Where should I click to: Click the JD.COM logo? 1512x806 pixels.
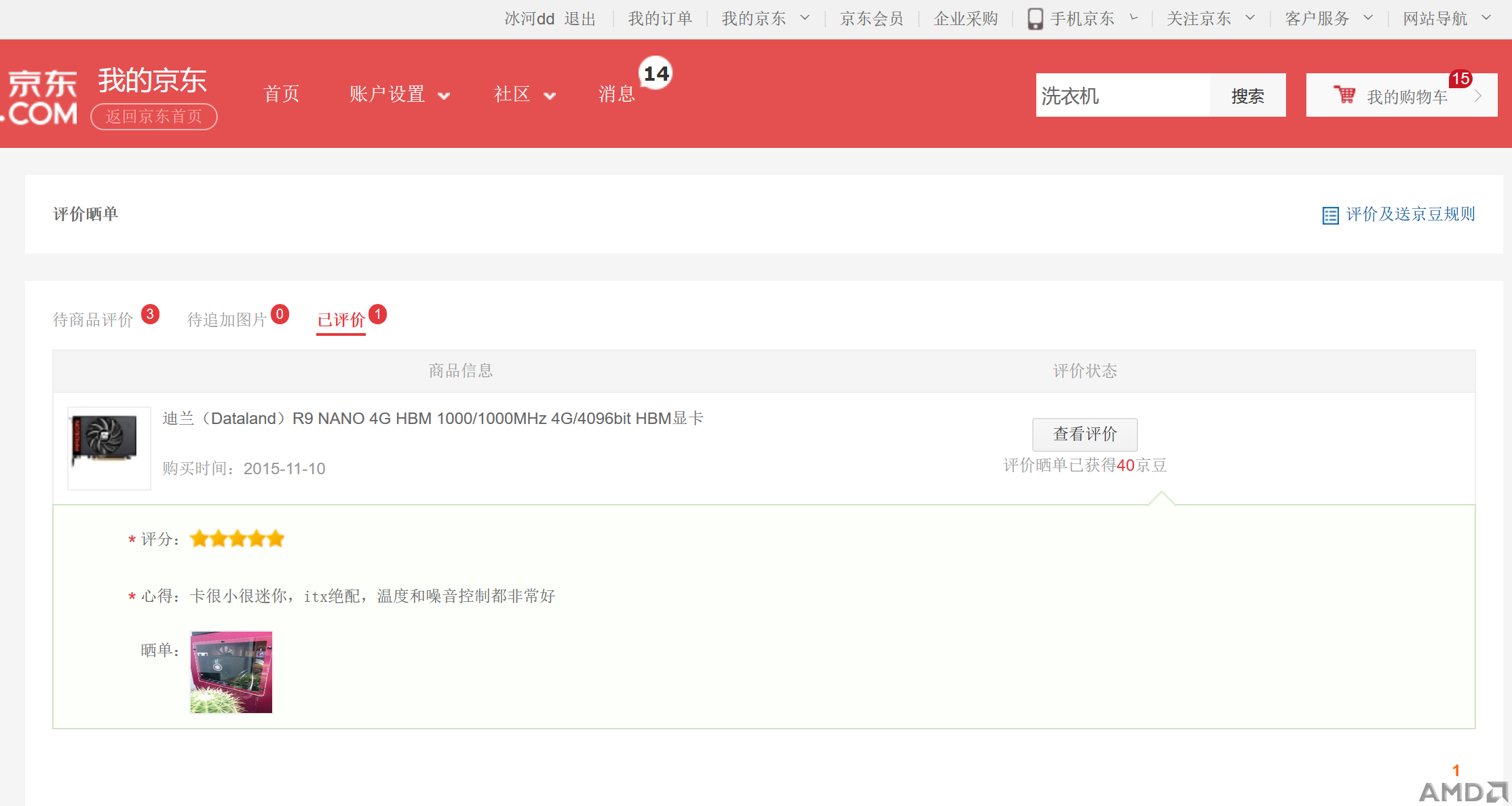[x=39, y=98]
